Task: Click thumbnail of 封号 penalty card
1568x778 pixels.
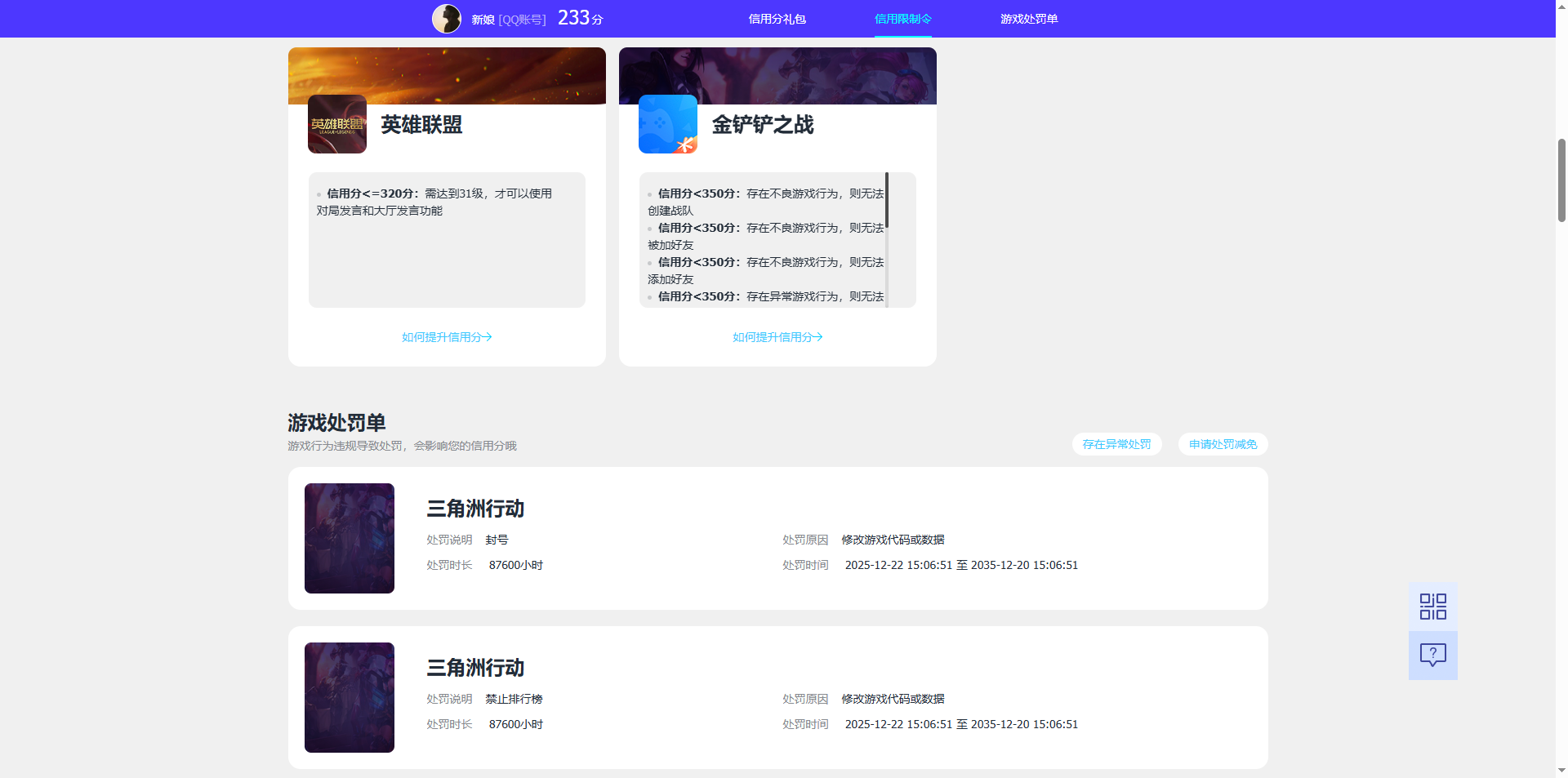Action: (x=350, y=539)
